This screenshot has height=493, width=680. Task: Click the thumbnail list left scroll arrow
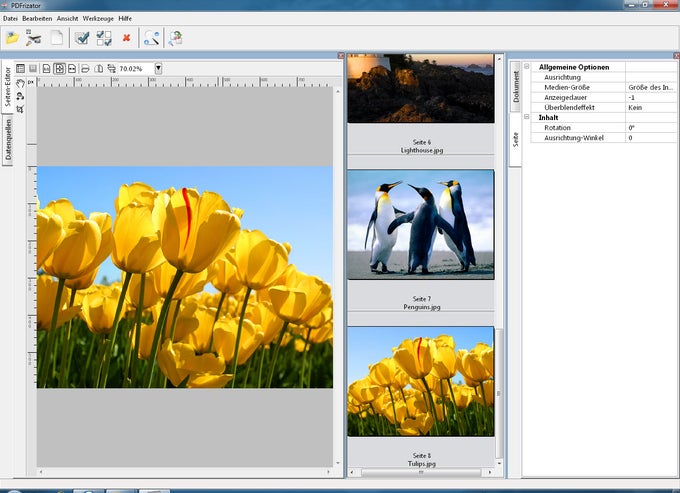352,472
